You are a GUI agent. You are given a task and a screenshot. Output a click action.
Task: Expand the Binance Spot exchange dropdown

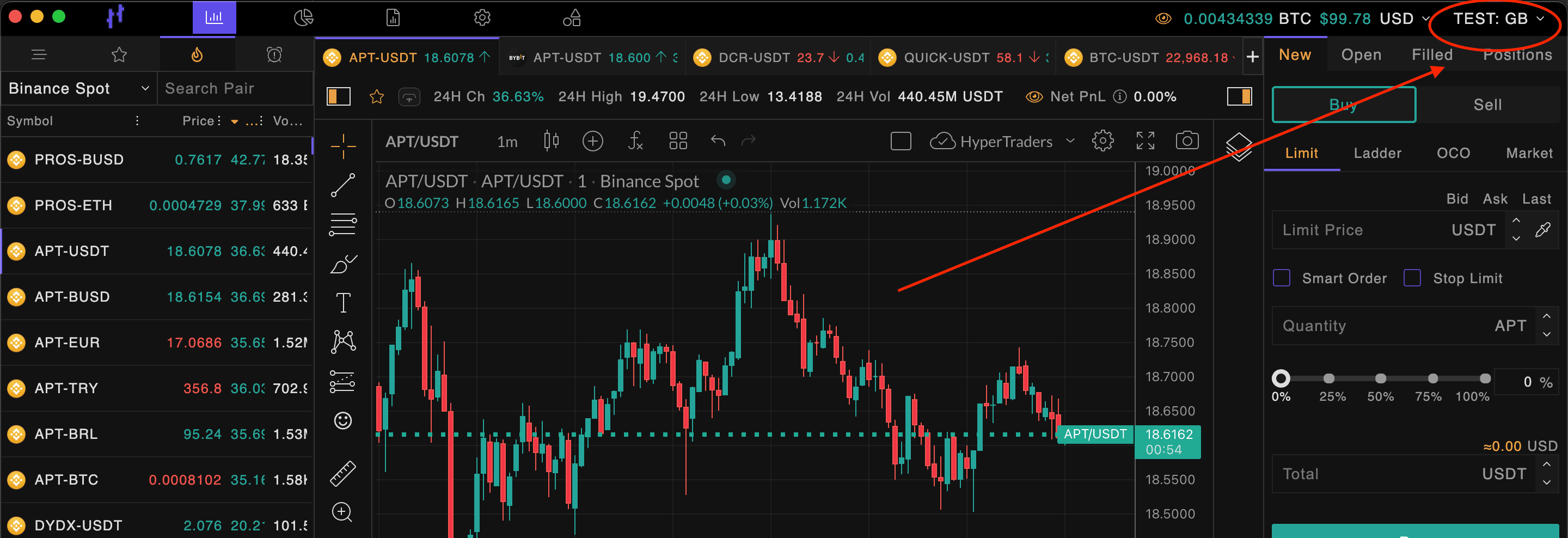coord(79,88)
